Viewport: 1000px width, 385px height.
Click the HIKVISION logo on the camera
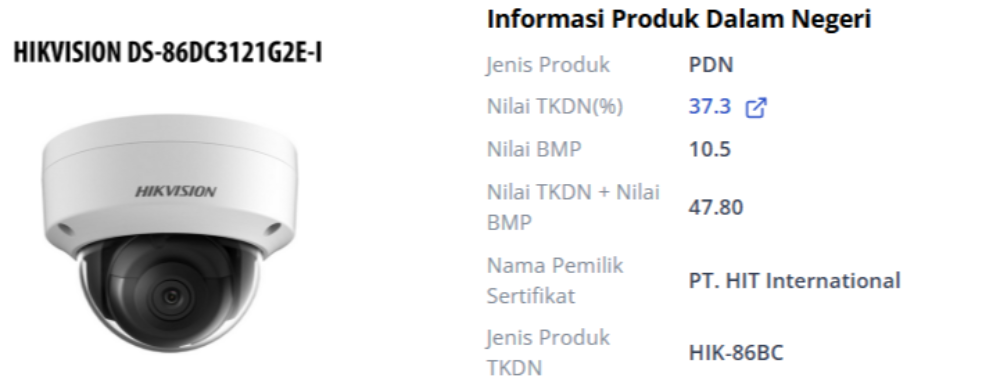click(175, 191)
